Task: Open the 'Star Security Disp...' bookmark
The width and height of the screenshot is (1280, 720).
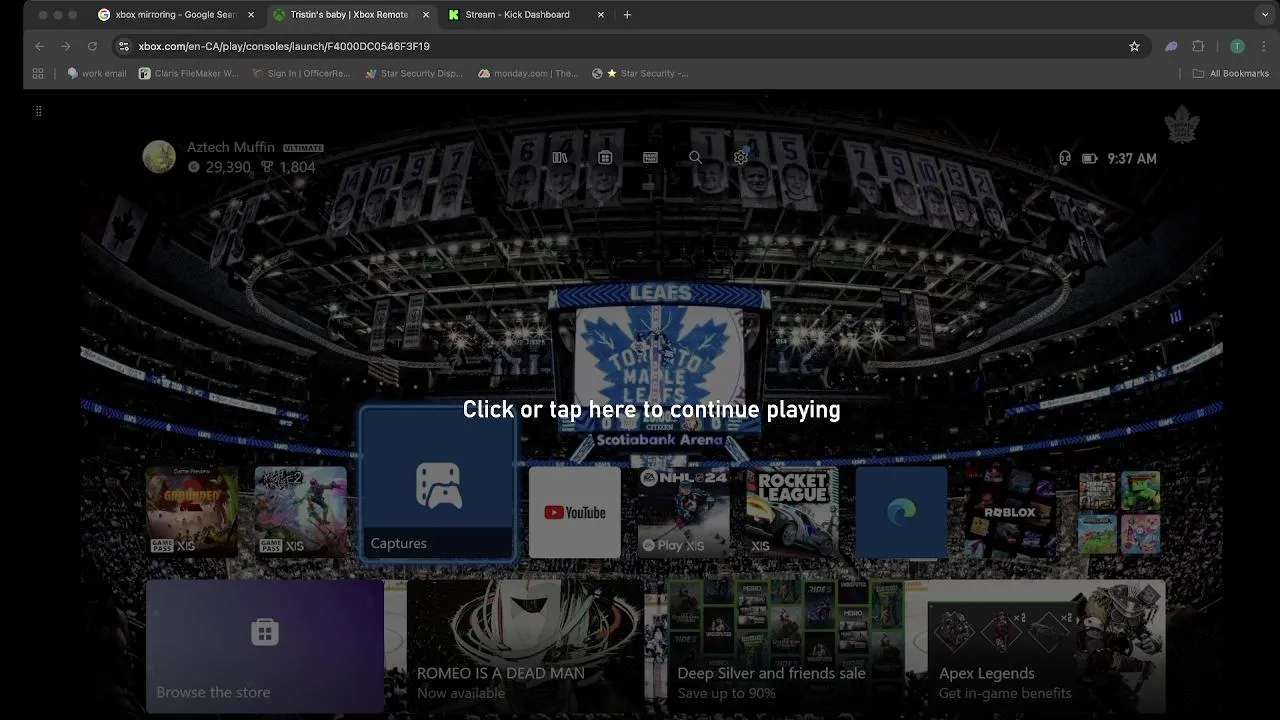Action: [x=414, y=73]
